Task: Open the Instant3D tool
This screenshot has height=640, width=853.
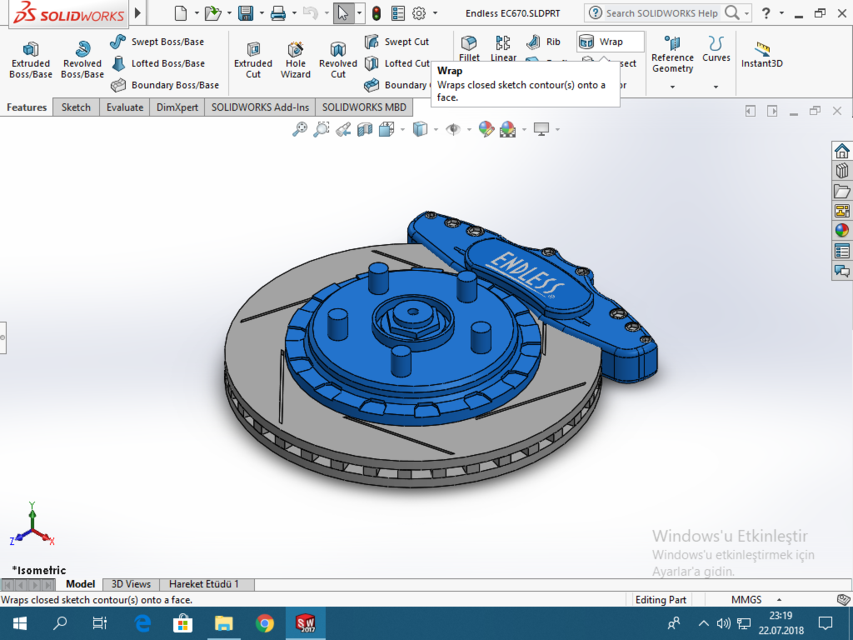Action: click(x=760, y=58)
